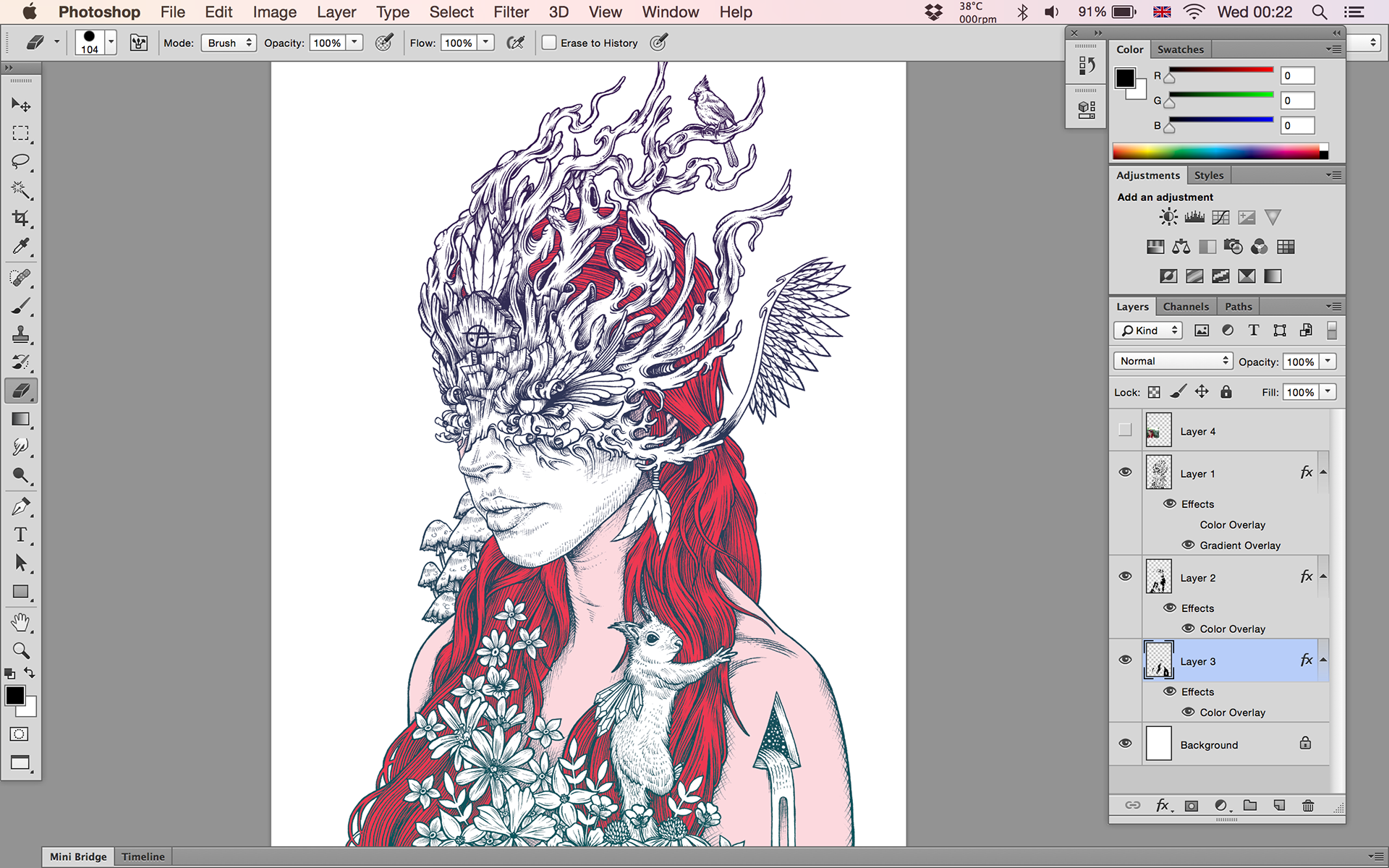Add a Brightness/Contrast adjustment
1389x868 pixels.
(x=1168, y=217)
